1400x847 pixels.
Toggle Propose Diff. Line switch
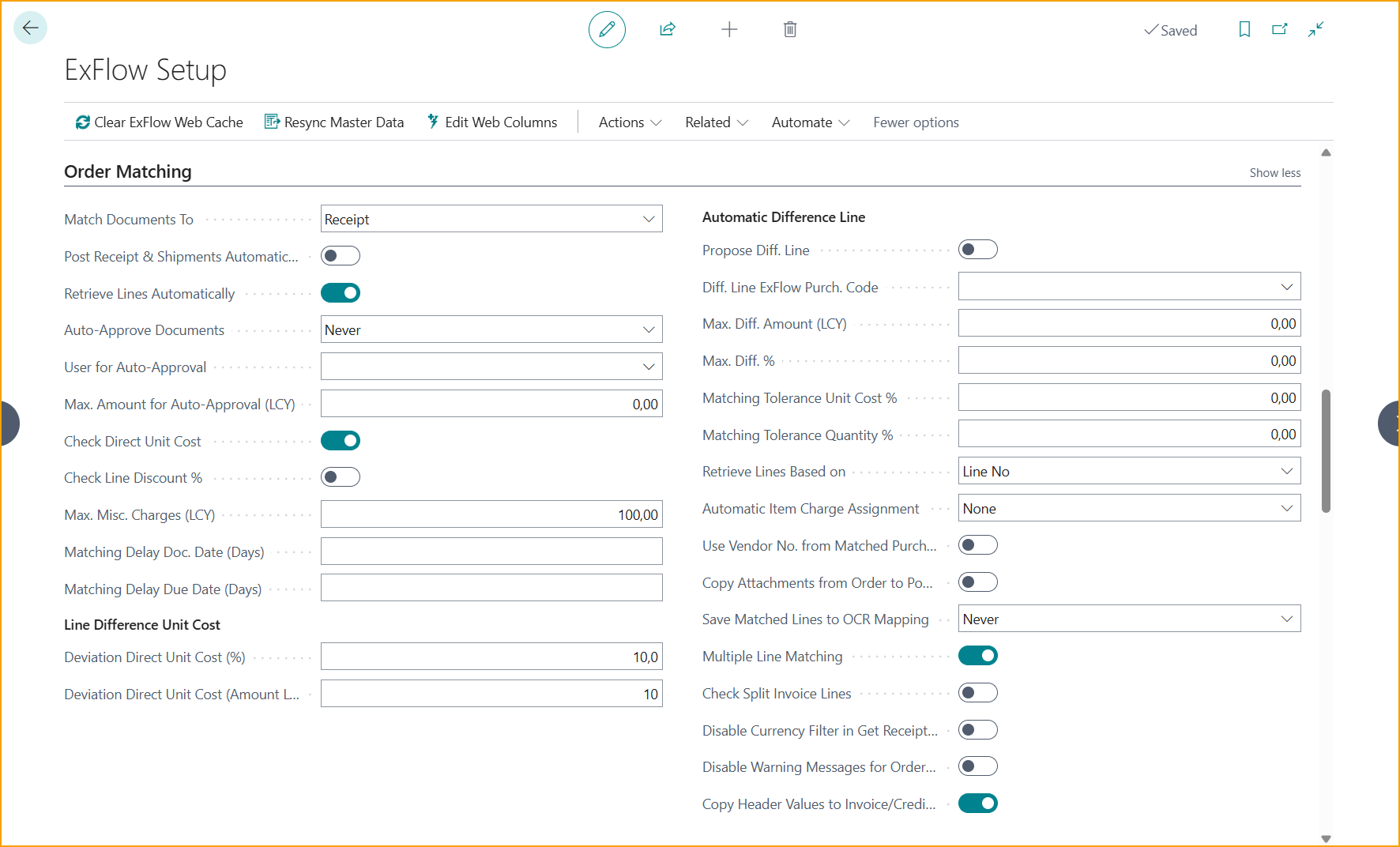[978, 250]
